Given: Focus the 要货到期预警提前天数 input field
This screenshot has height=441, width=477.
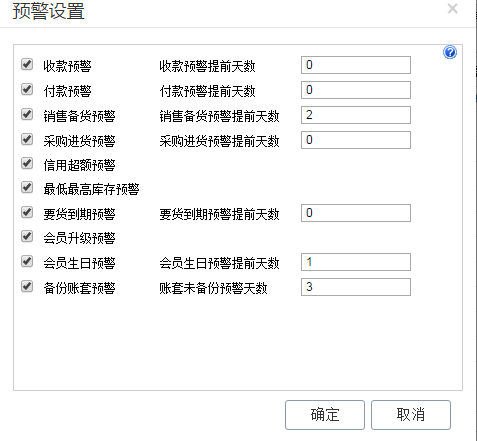Looking at the screenshot, I should (x=356, y=213).
